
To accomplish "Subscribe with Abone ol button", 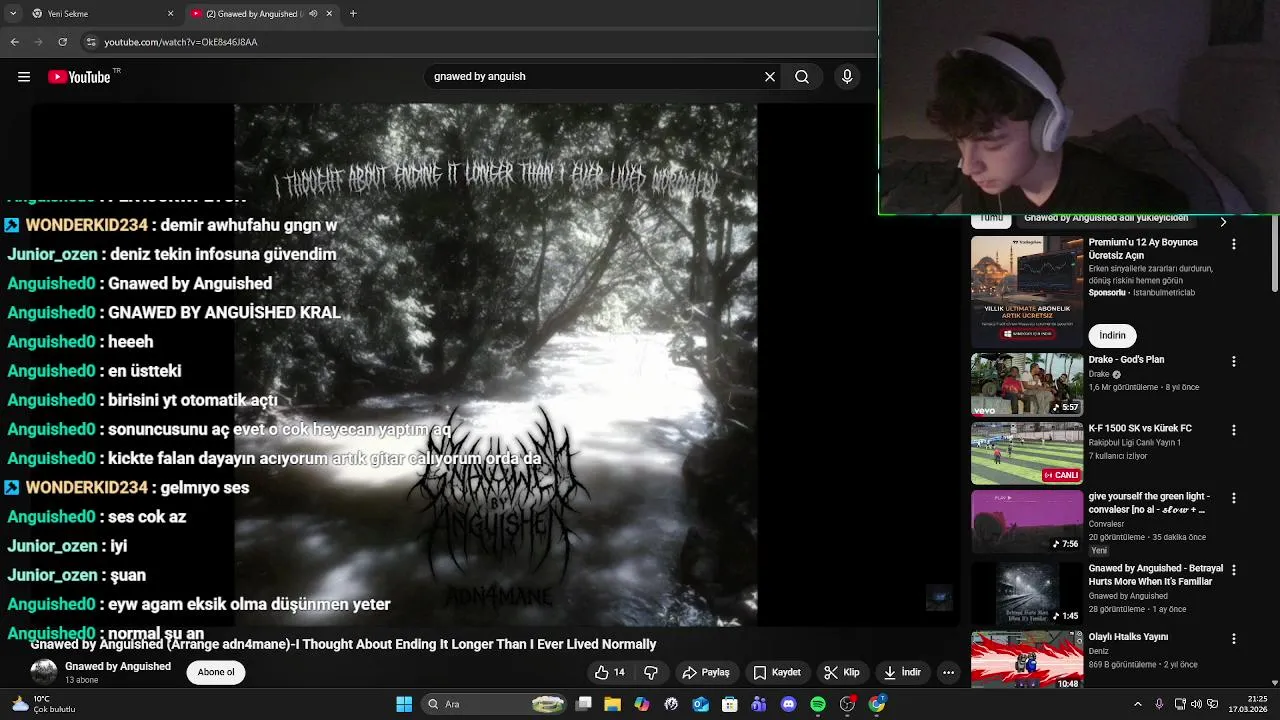I will click(x=216, y=672).
